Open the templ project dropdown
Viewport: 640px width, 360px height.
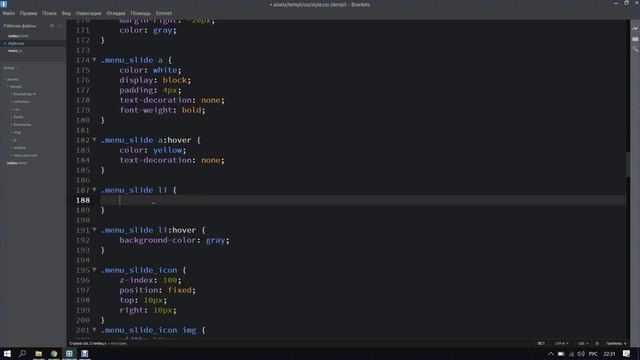pos(11,68)
